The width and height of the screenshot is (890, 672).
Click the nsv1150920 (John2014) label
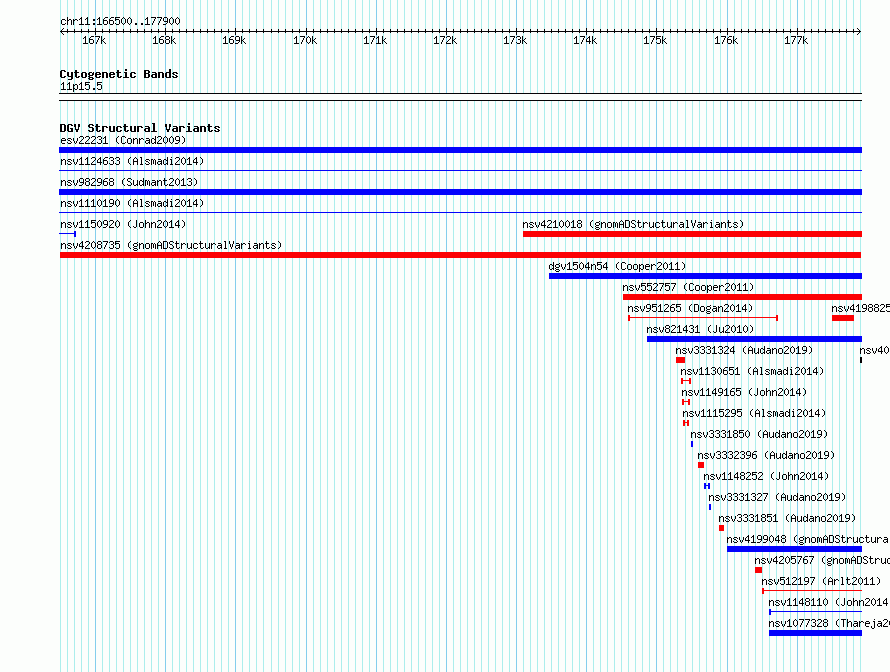point(123,224)
